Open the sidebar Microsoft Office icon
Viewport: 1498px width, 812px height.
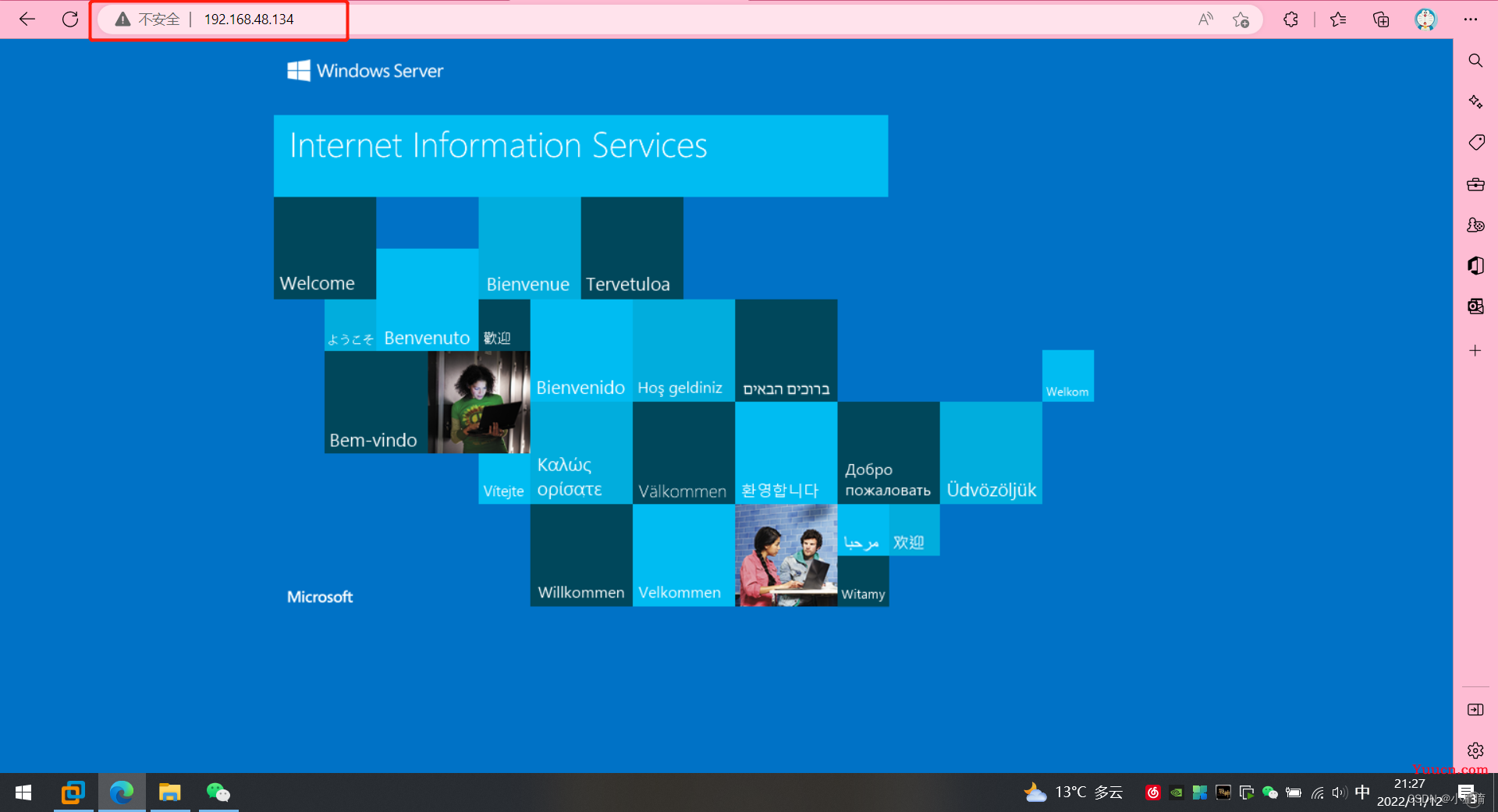pyautogui.click(x=1475, y=266)
